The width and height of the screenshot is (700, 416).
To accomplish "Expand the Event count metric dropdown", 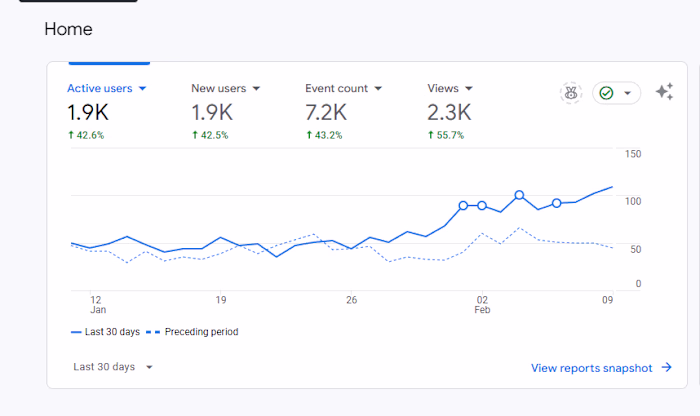I will pyautogui.click(x=378, y=88).
